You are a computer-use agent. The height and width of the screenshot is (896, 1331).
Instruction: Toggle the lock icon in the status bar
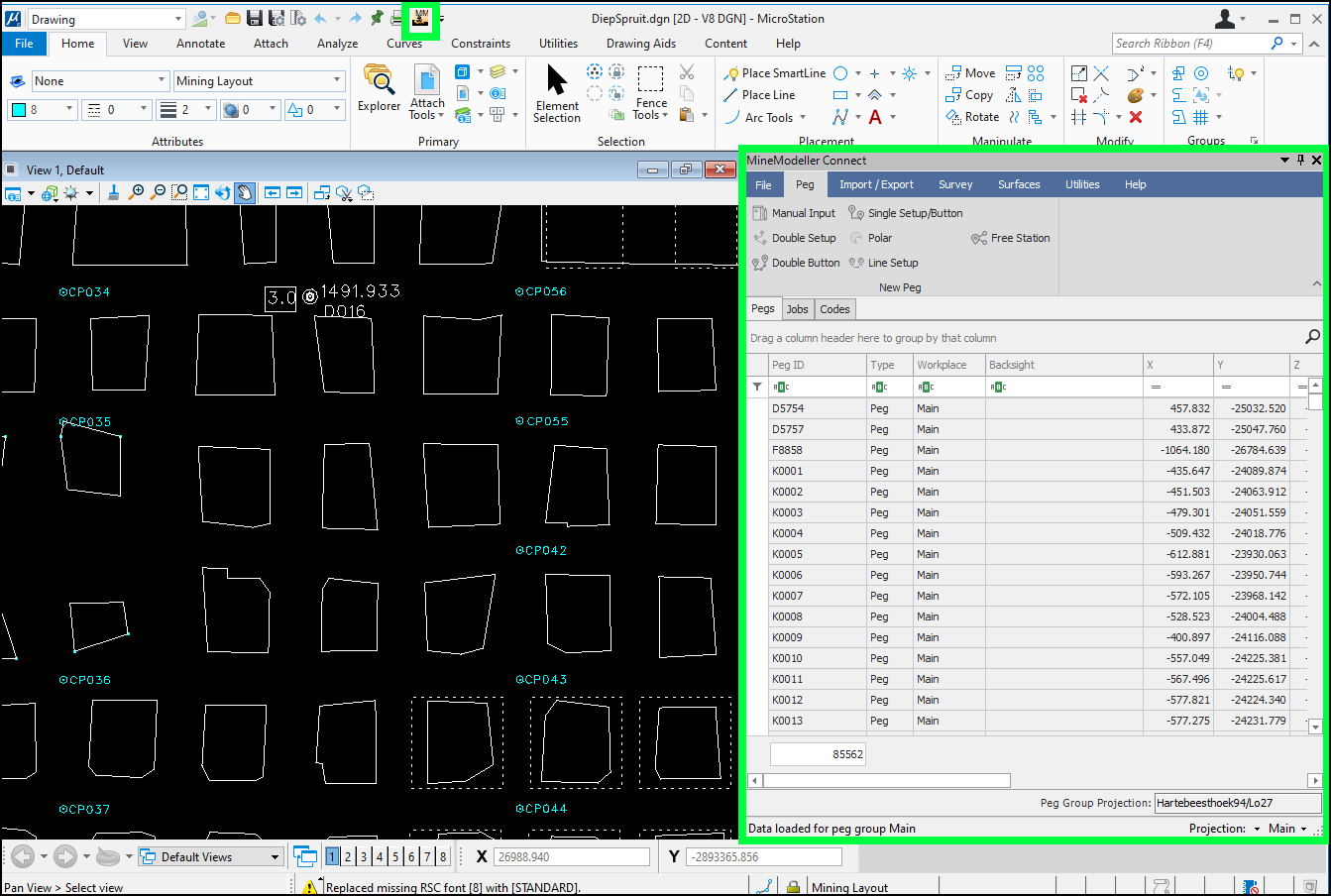click(x=793, y=887)
